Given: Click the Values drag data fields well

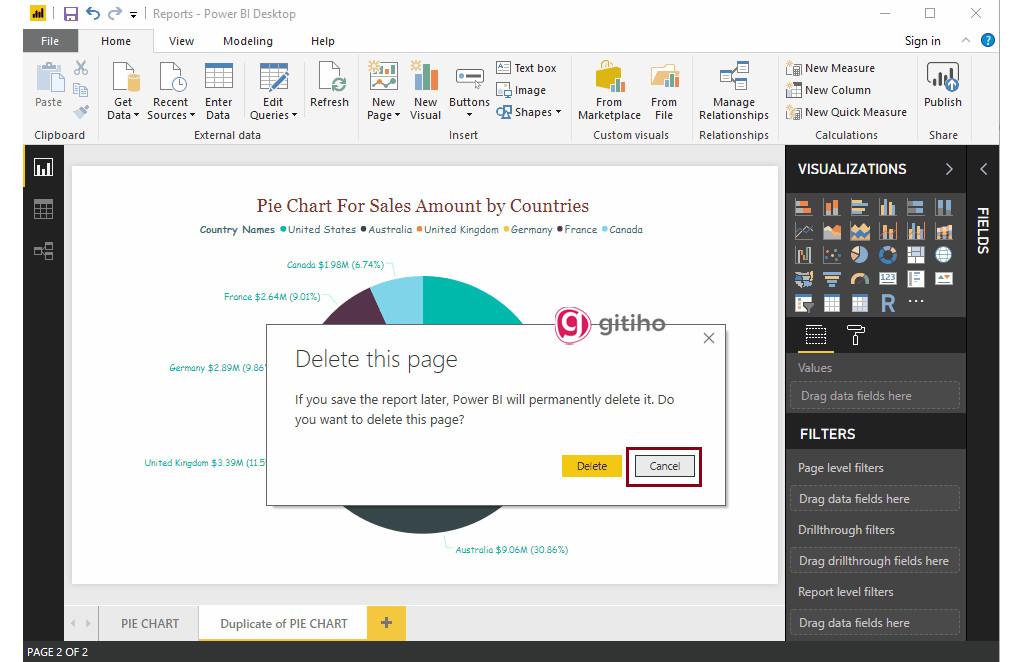Looking at the screenshot, I should (x=874, y=396).
